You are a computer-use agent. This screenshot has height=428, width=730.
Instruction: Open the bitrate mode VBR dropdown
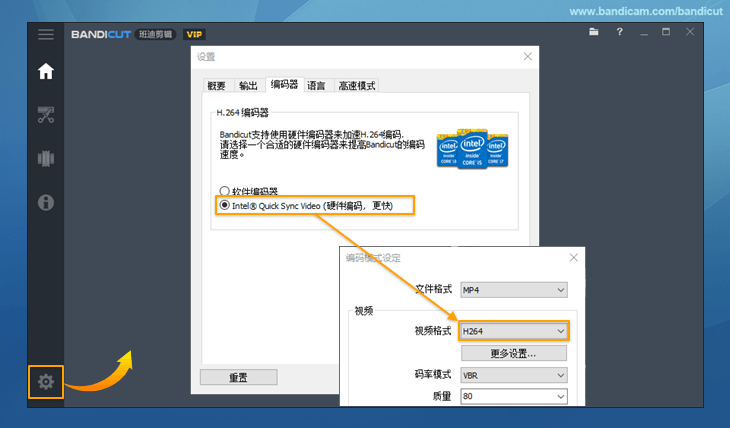coord(514,375)
